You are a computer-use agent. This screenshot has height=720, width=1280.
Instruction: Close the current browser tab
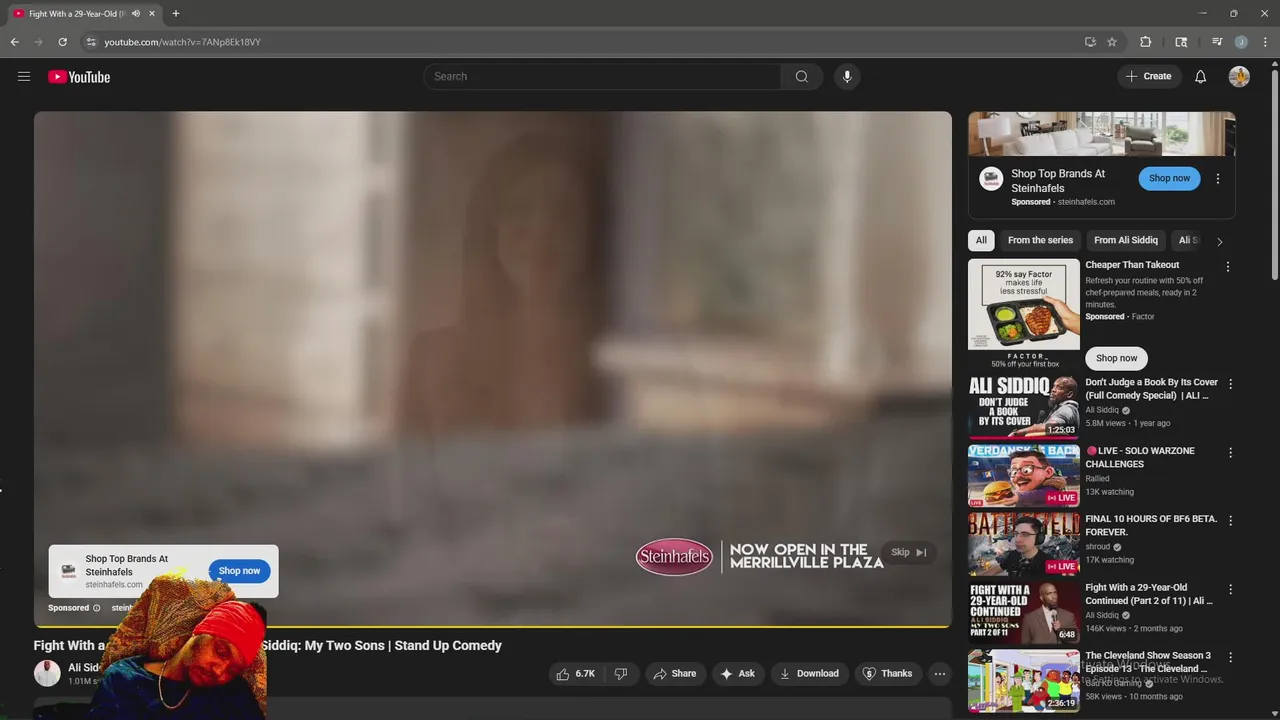pyautogui.click(x=152, y=14)
